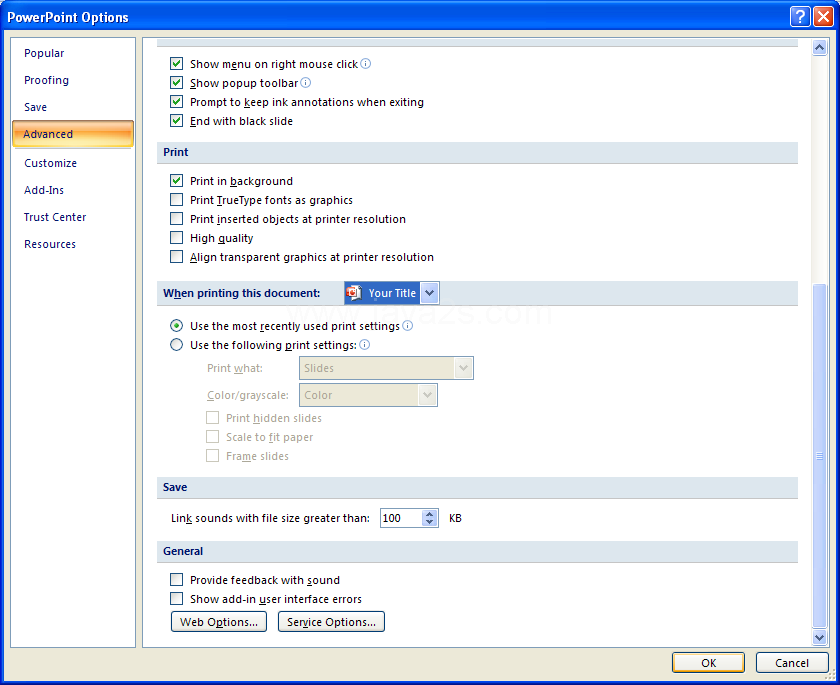Click the Link sounds size input field
Image resolution: width=840 pixels, height=685 pixels.
point(401,518)
